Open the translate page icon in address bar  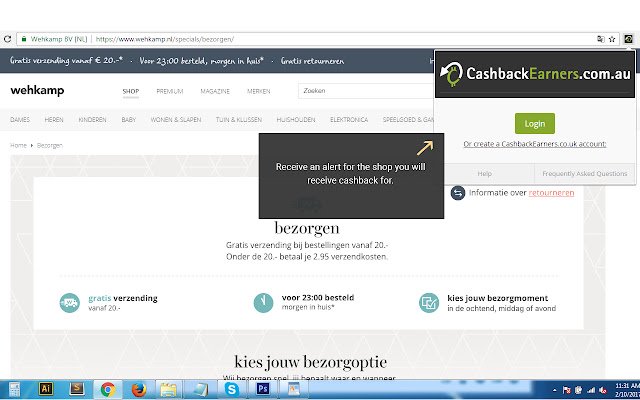600,39
